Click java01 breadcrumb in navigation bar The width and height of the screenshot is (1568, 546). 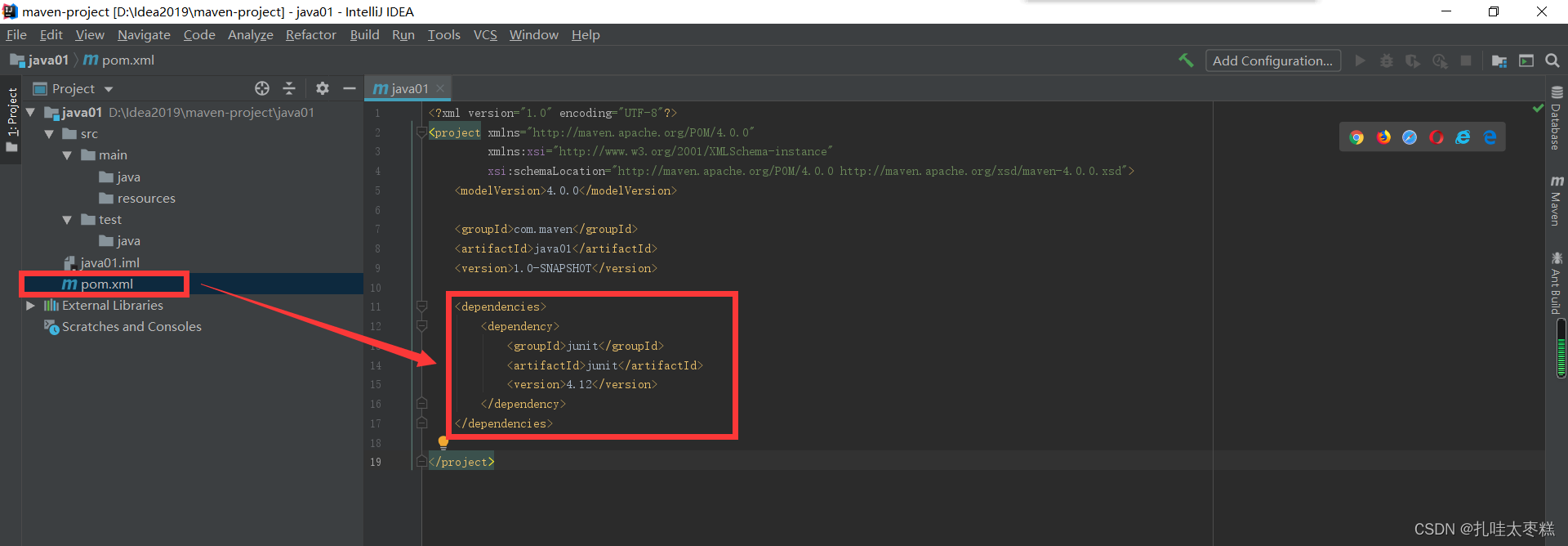[39, 60]
